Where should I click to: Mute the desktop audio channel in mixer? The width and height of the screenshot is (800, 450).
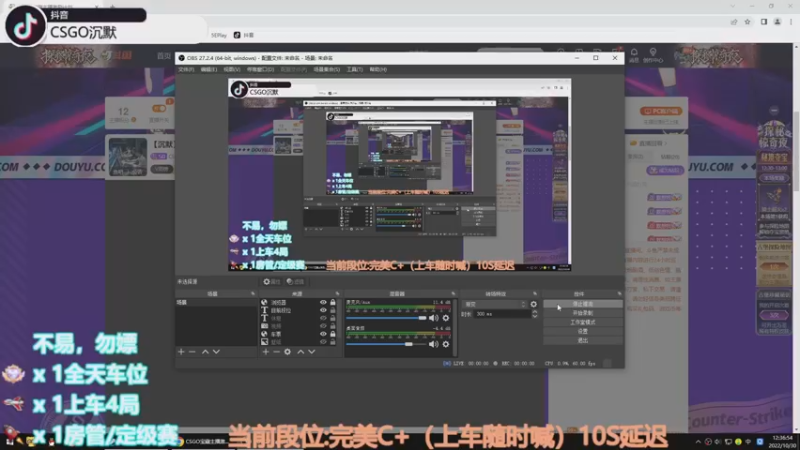tap(434, 344)
